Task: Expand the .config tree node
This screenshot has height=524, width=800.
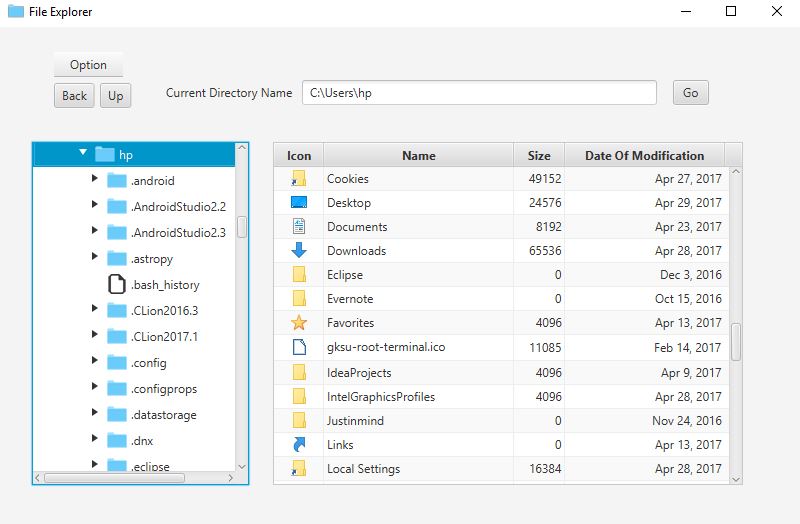Action: pyautogui.click(x=94, y=360)
